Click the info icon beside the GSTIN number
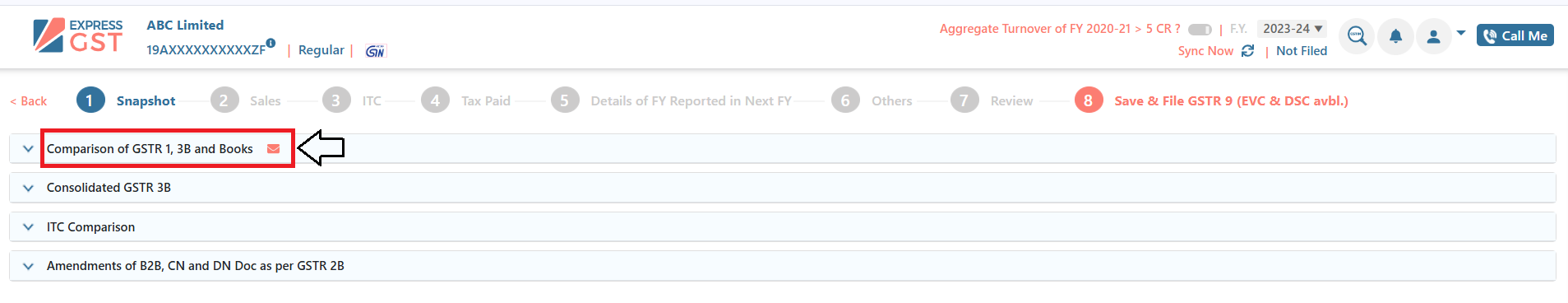 click(x=271, y=43)
